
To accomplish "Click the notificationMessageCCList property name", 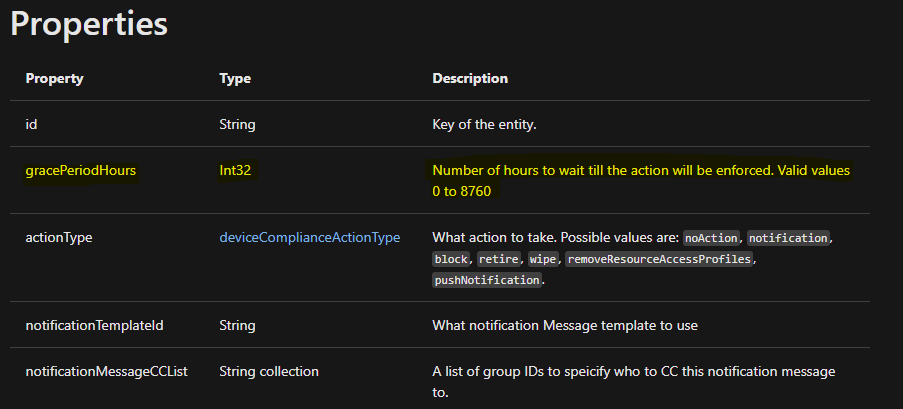I will 107,371.
